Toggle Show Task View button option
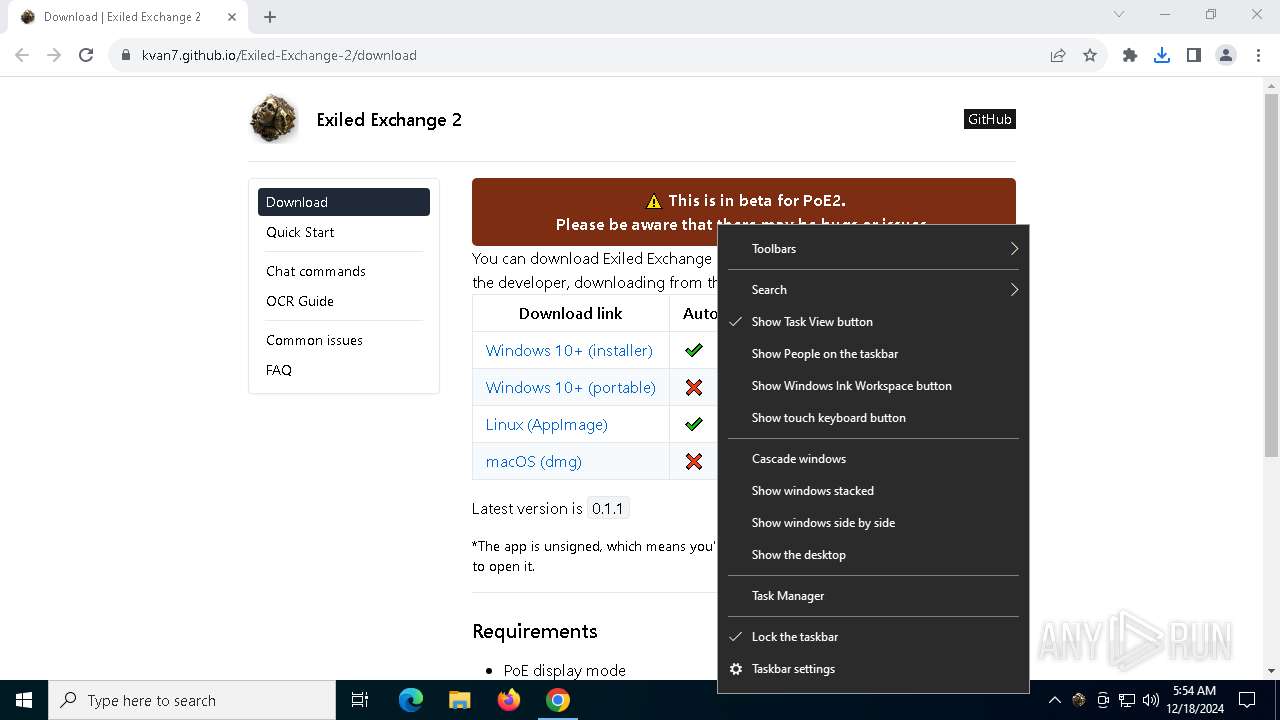 [873, 322]
